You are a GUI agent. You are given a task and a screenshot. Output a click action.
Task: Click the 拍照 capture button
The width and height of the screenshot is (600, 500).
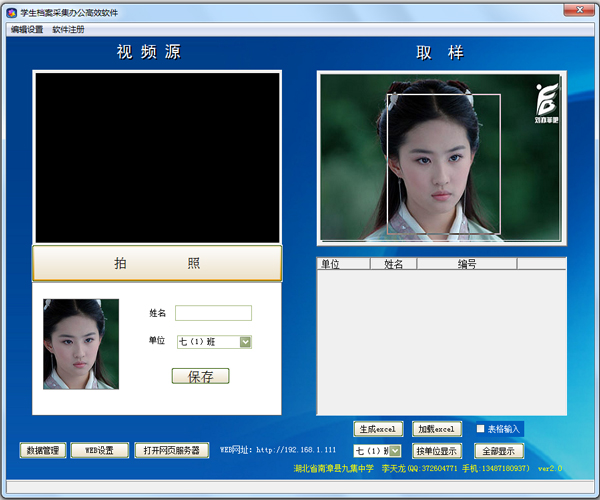157,263
